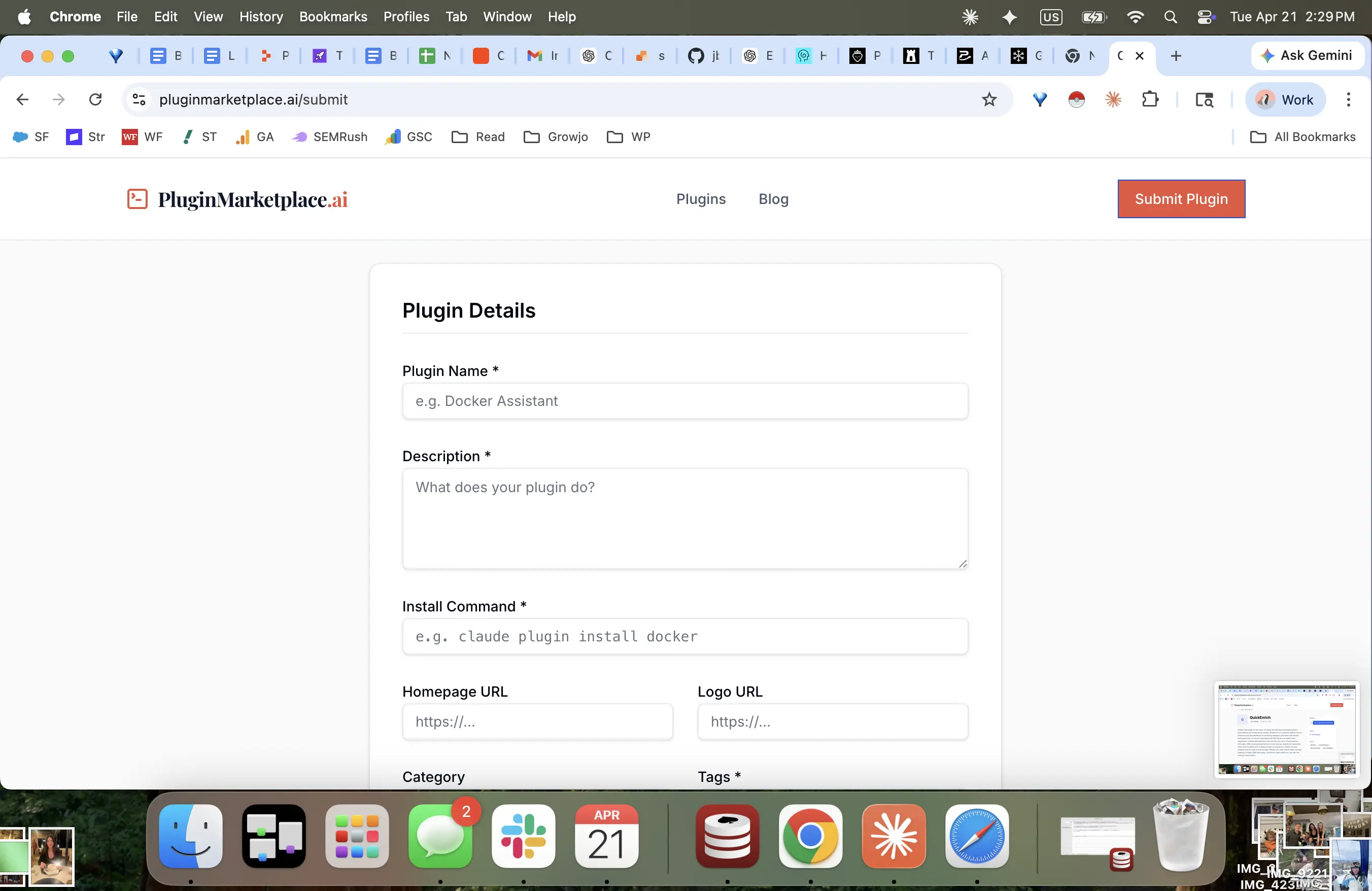This screenshot has height=891, width=1372.
Task: Open Control Center in the menu bar
Action: [x=1205, y=17]
